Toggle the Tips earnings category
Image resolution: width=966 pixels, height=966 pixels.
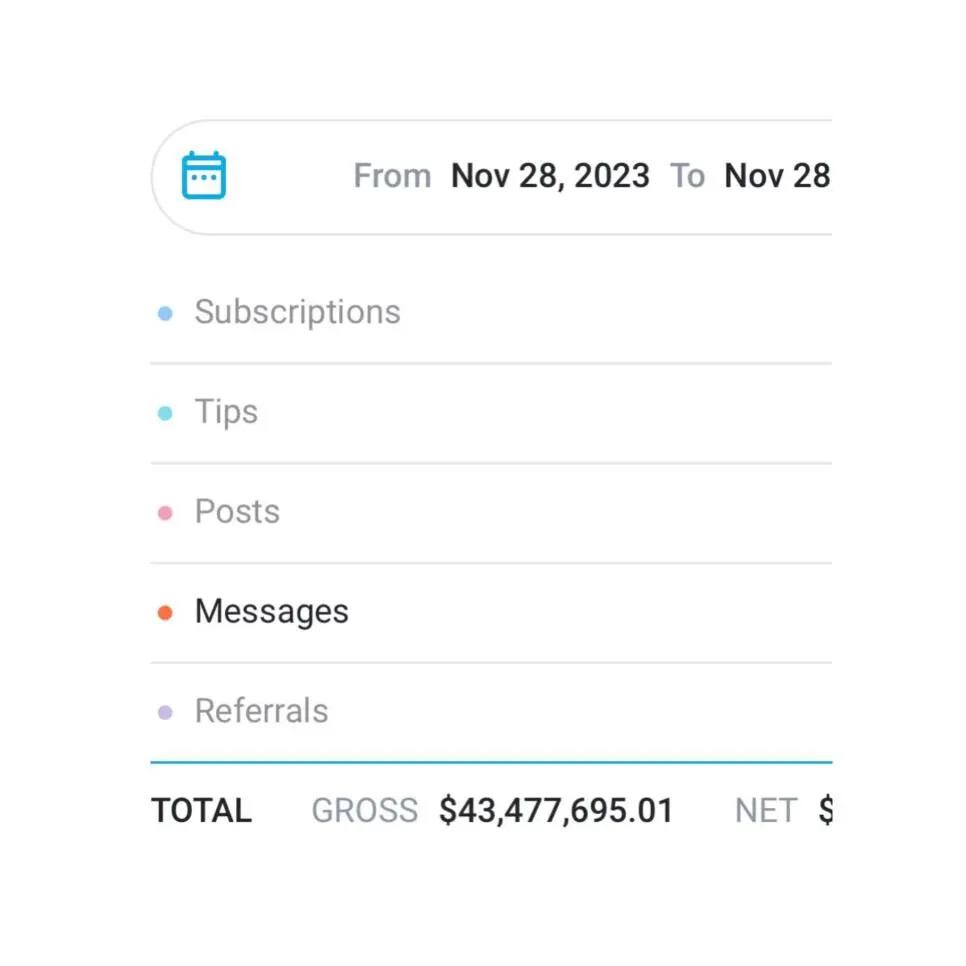pyautogui.click(x=226, y=412)
